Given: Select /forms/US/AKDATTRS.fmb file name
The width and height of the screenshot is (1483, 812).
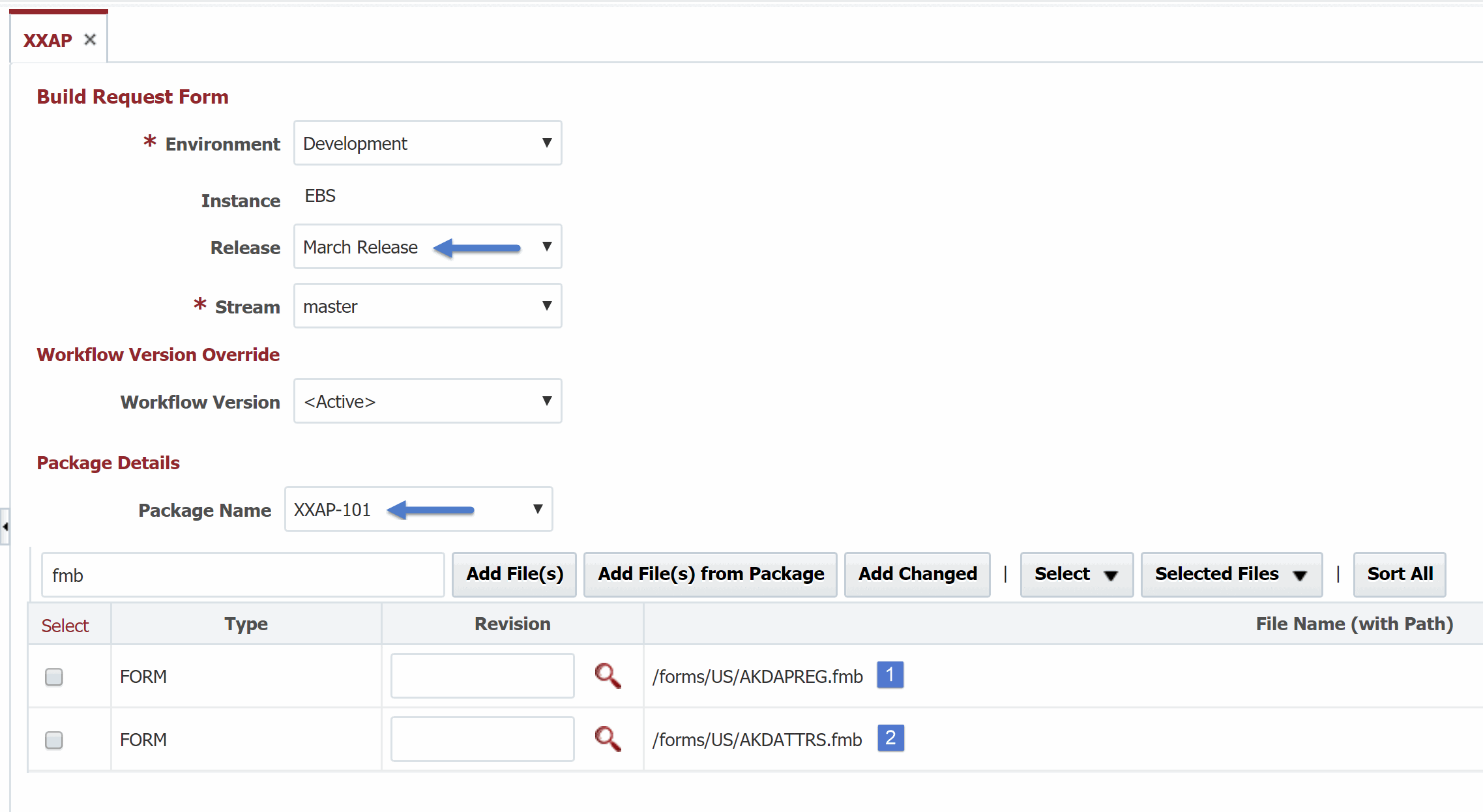Looking at the screenshot, I should point(757,740).
